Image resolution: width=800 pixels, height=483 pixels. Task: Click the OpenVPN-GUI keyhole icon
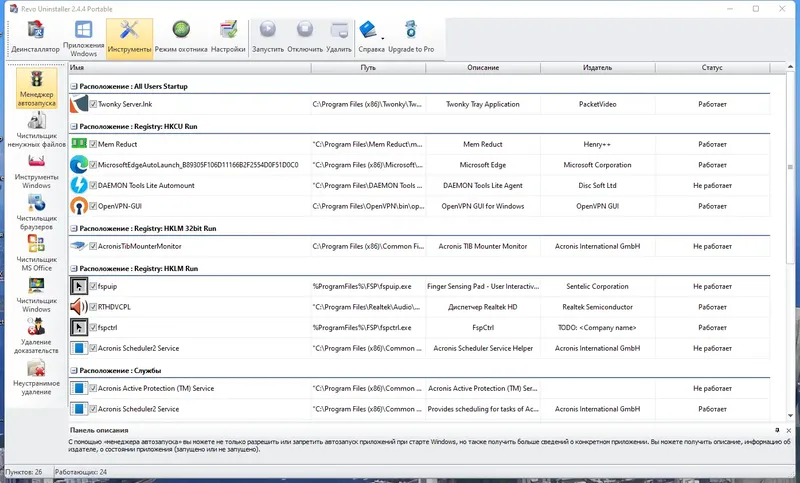79,206
